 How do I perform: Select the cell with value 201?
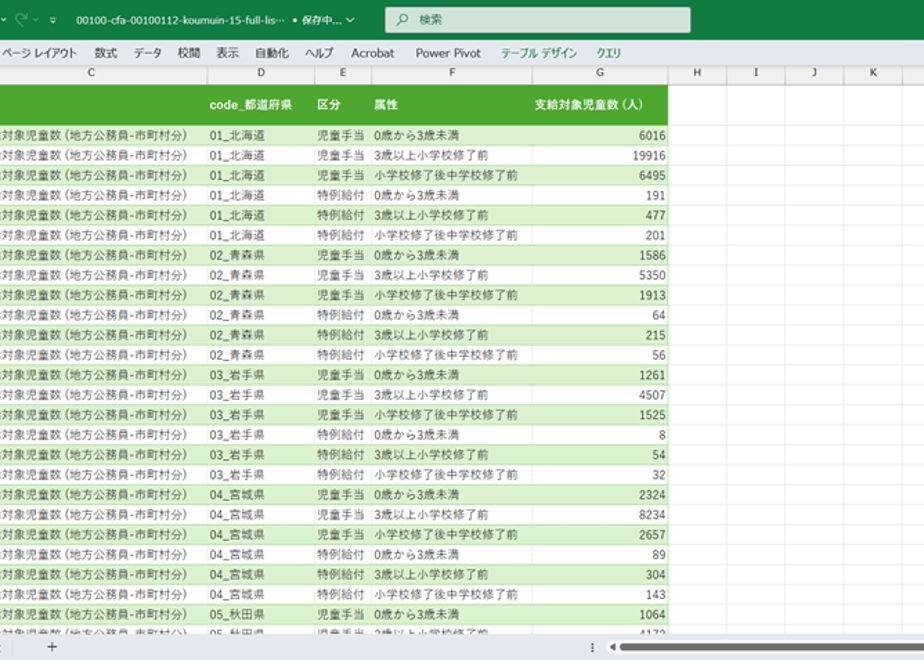click(x=600, y=236)
